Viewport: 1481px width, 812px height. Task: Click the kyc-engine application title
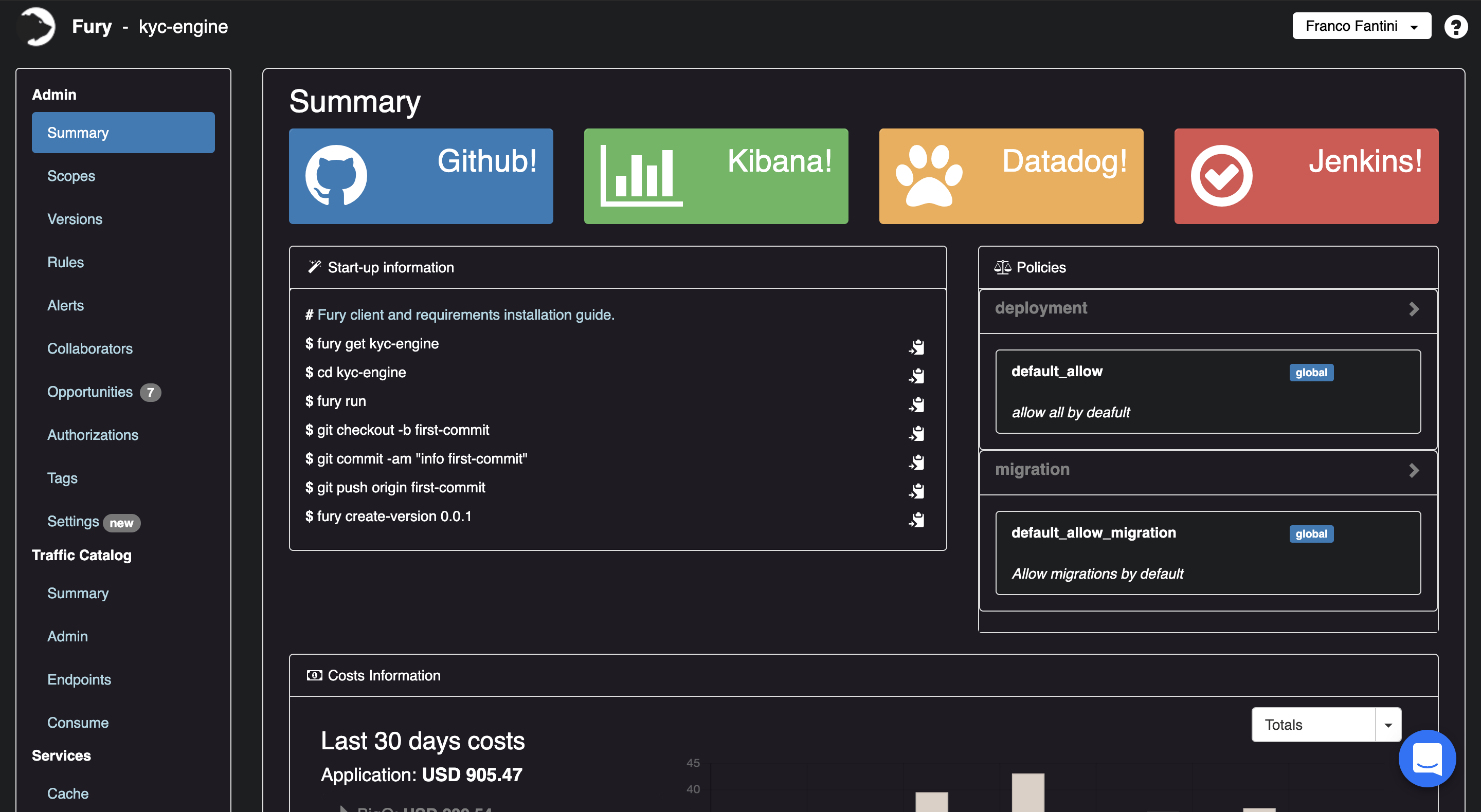[x=184, y=26]
